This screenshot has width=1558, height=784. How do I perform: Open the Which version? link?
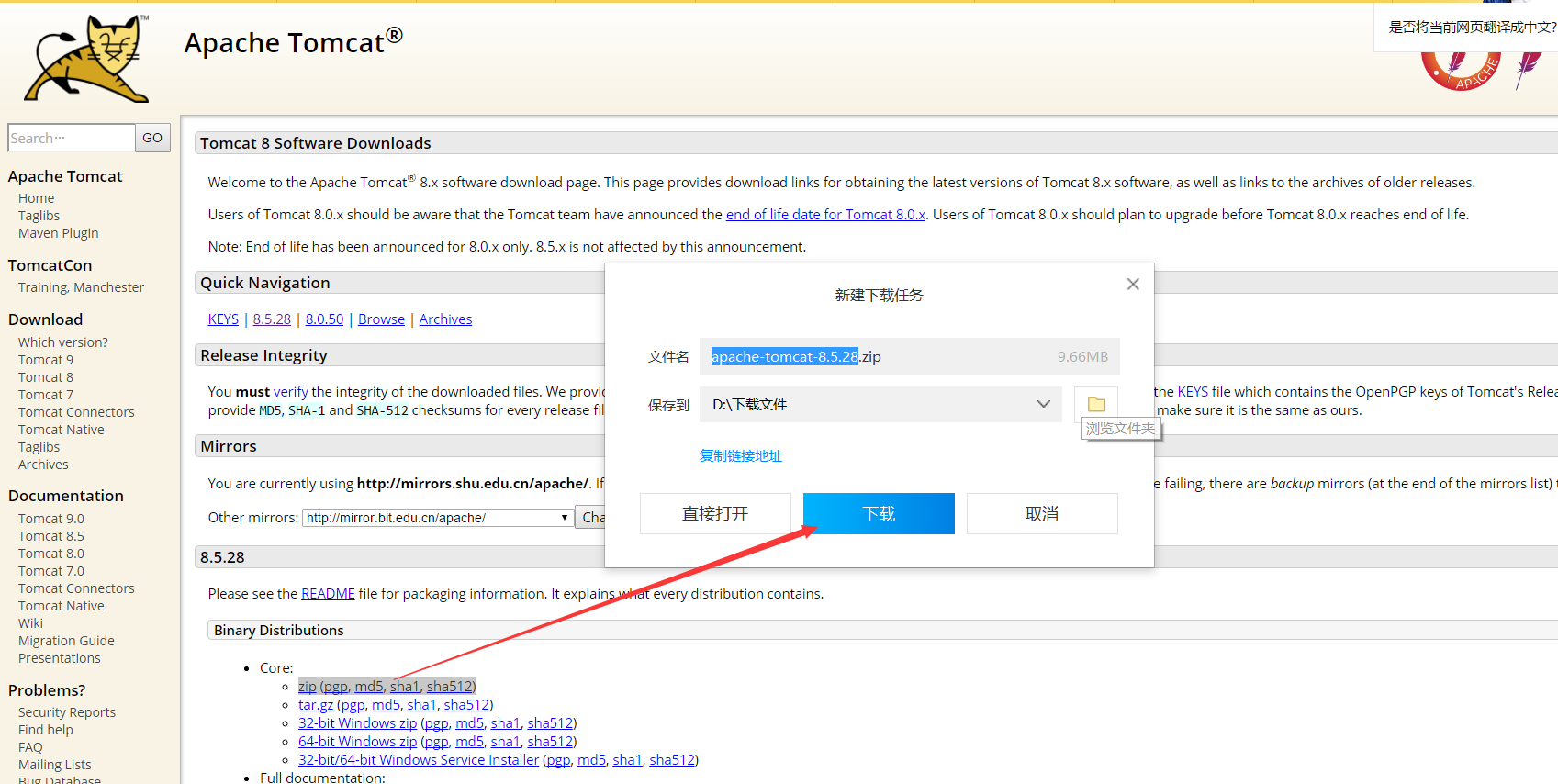(62, 342)
